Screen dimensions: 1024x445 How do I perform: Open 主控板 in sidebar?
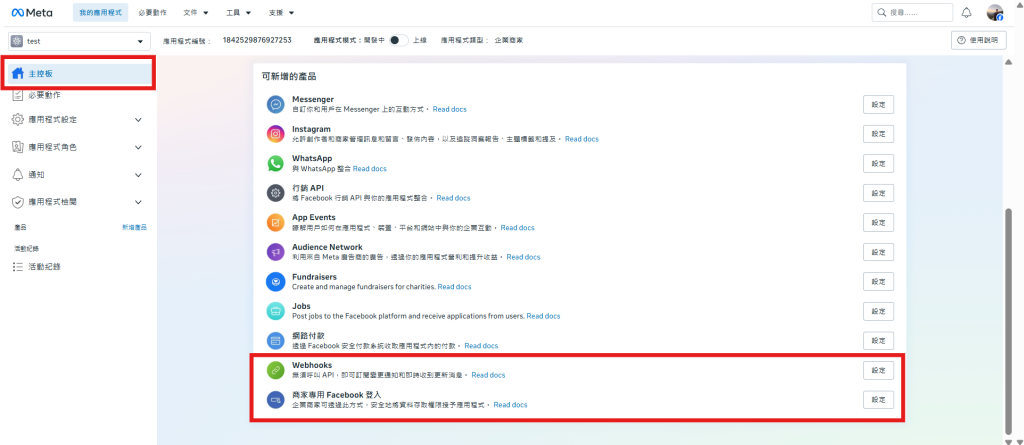[78, 73]
